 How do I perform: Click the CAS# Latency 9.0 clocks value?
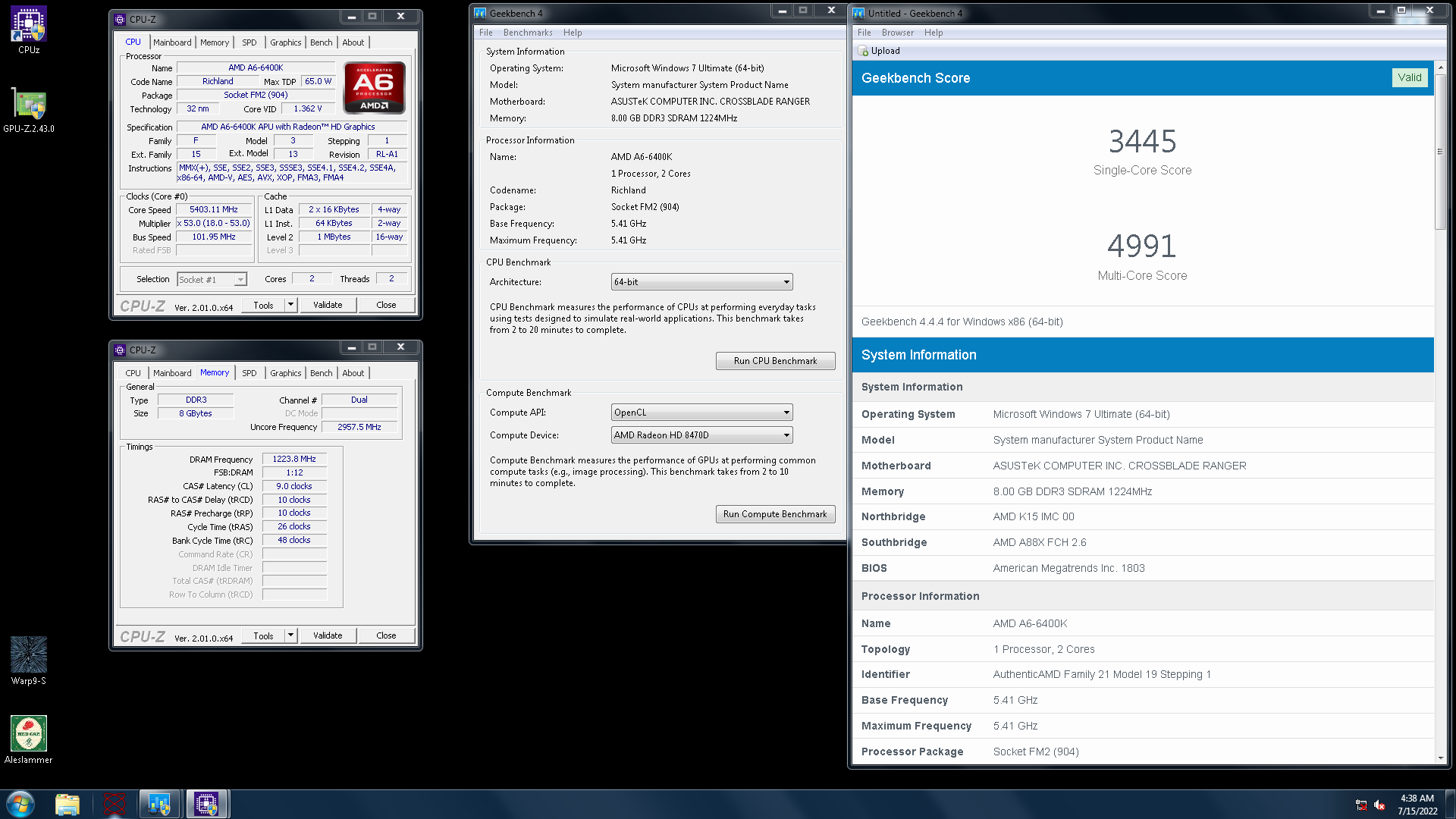coord(294,486)
